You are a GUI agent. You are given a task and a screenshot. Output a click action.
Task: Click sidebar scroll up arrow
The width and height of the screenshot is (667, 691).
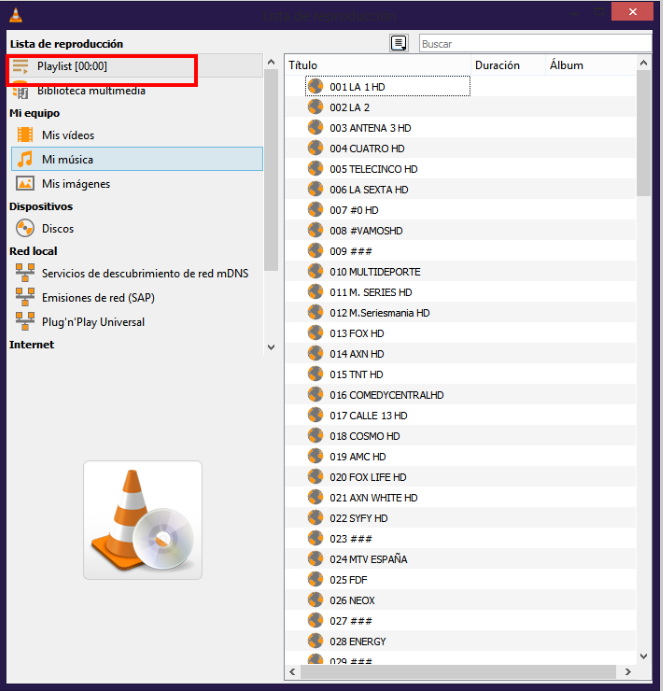271,62
